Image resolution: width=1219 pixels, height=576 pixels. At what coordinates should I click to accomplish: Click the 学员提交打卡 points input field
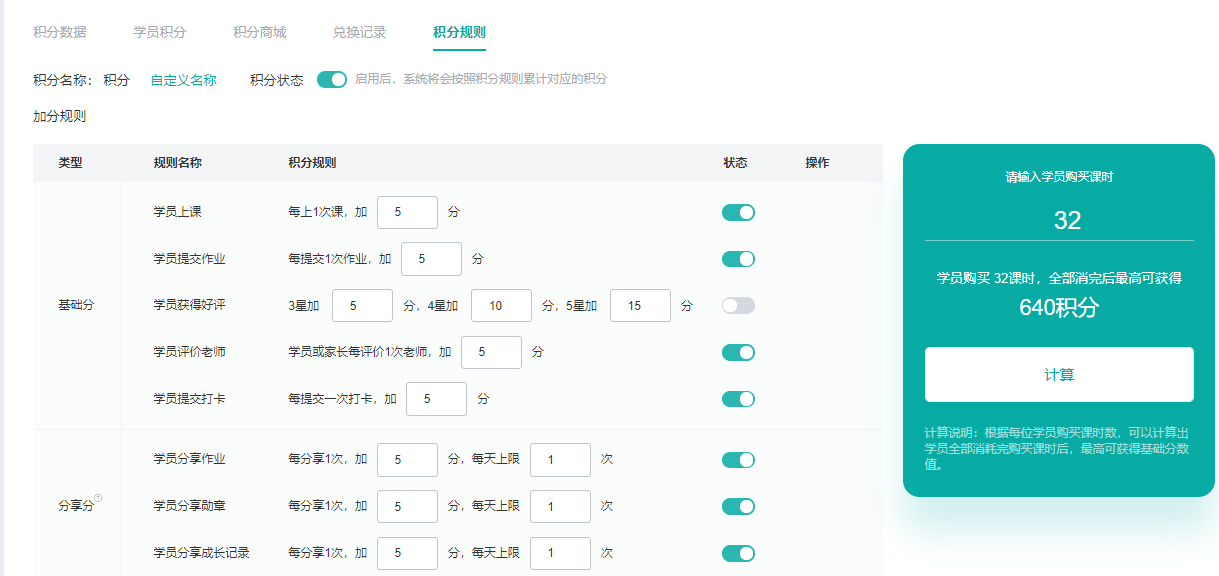[x=436, y=398]
